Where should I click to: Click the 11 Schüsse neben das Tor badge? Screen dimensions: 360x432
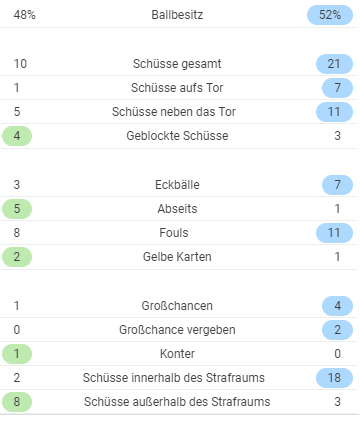(x=334, y=112)
